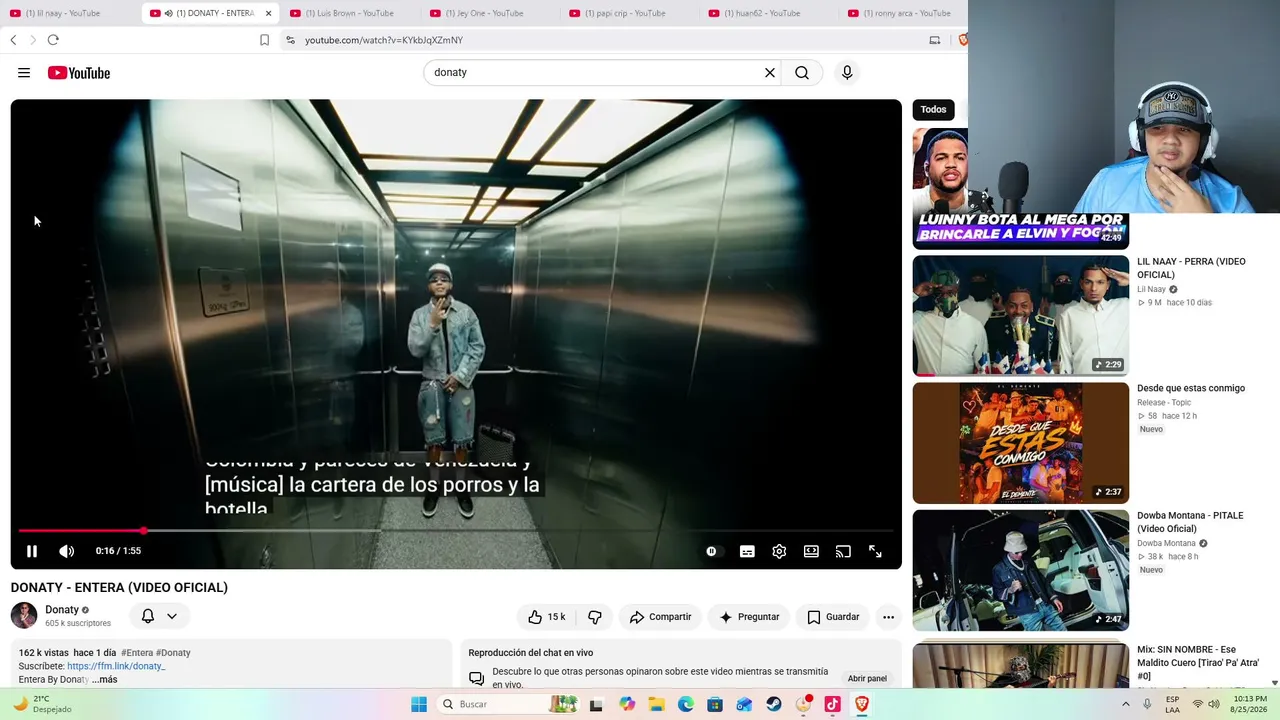Switch to the papi crip YouTube tab
The height and width of the screenshot is (720, 1280).
click(x=629, y=13)
